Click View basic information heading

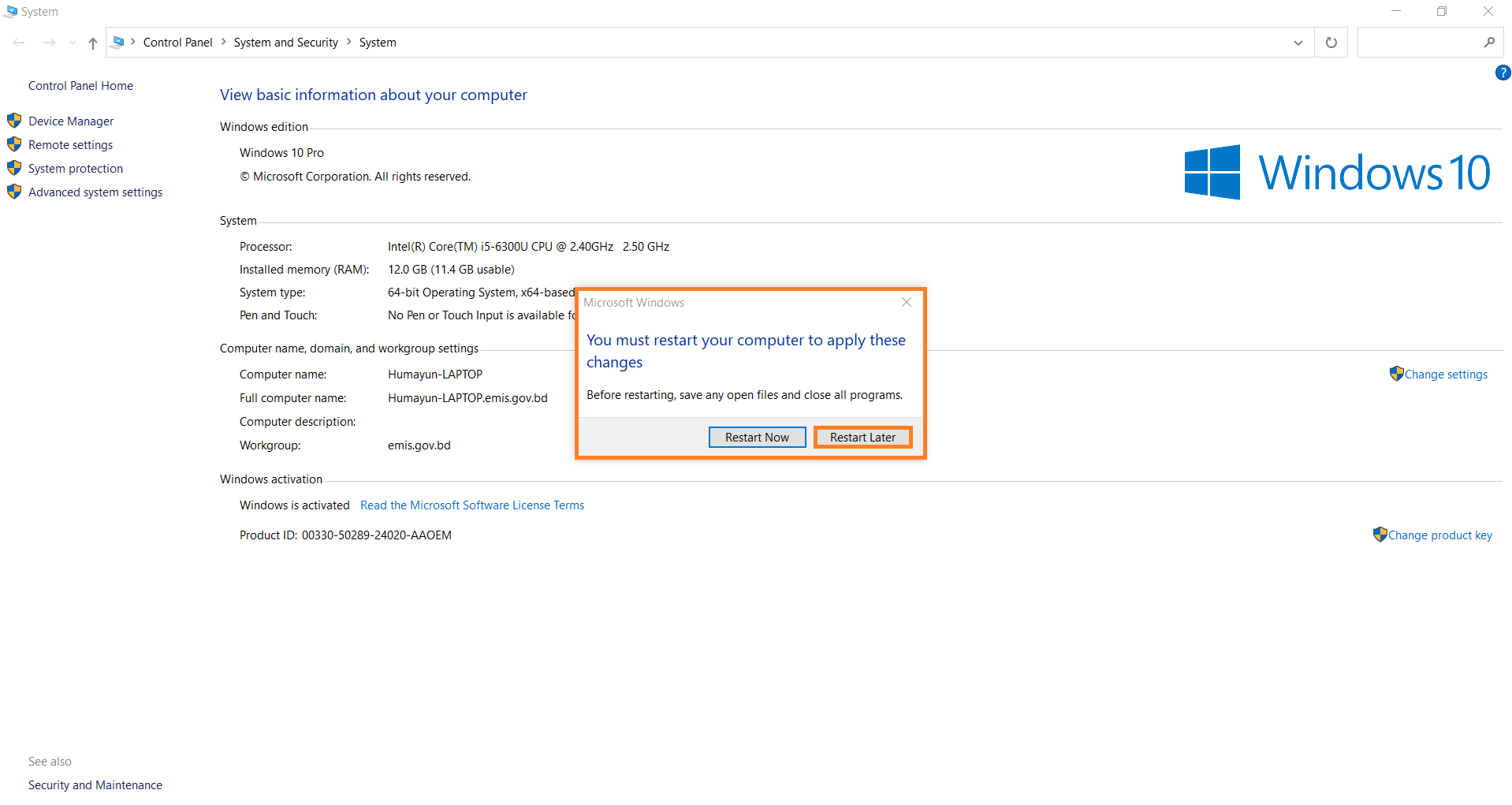click(x=374, y=95)
